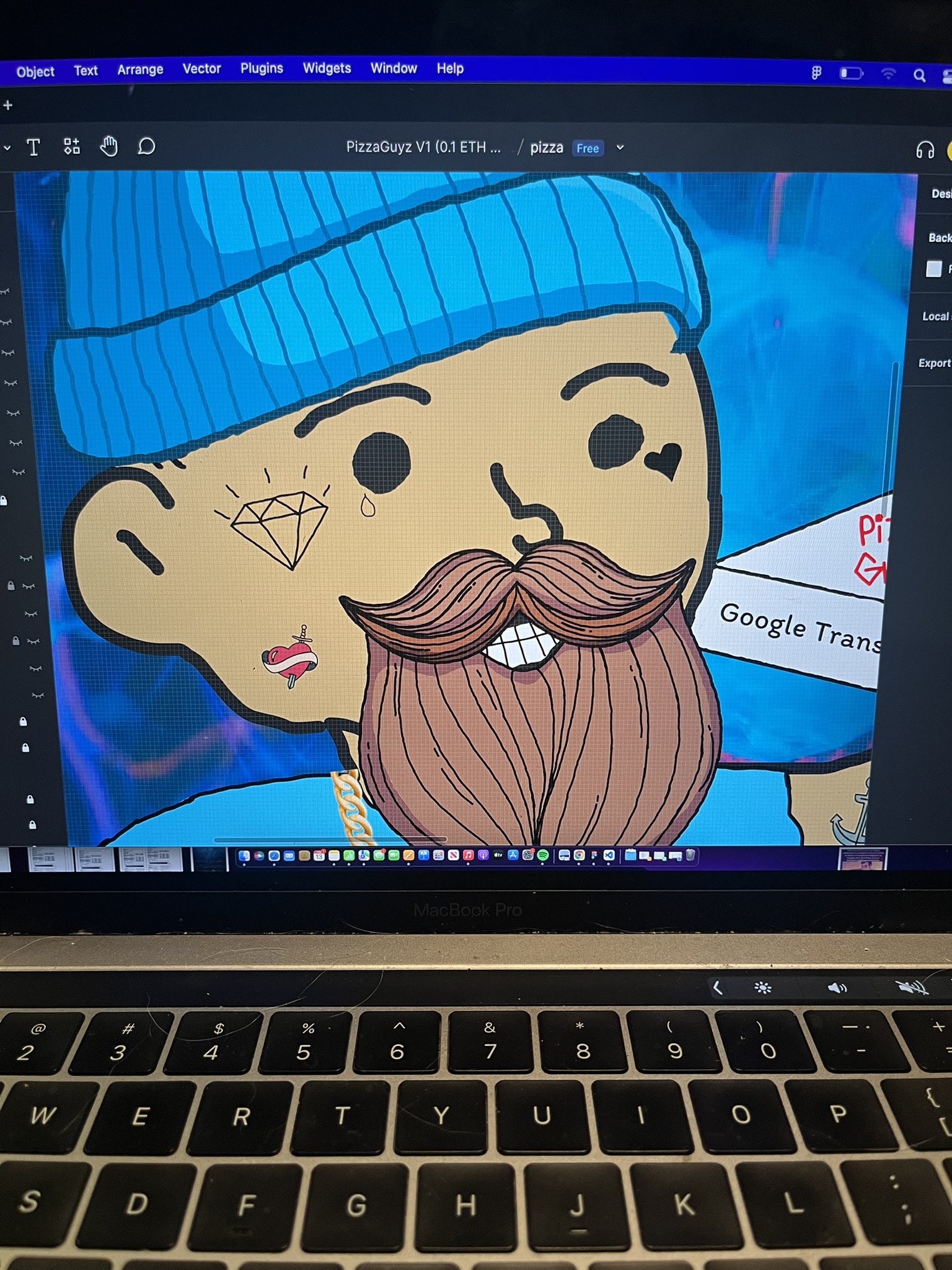Open the Vector menu
Viewport: 952px width, 1270px height.
coord(201,69)
